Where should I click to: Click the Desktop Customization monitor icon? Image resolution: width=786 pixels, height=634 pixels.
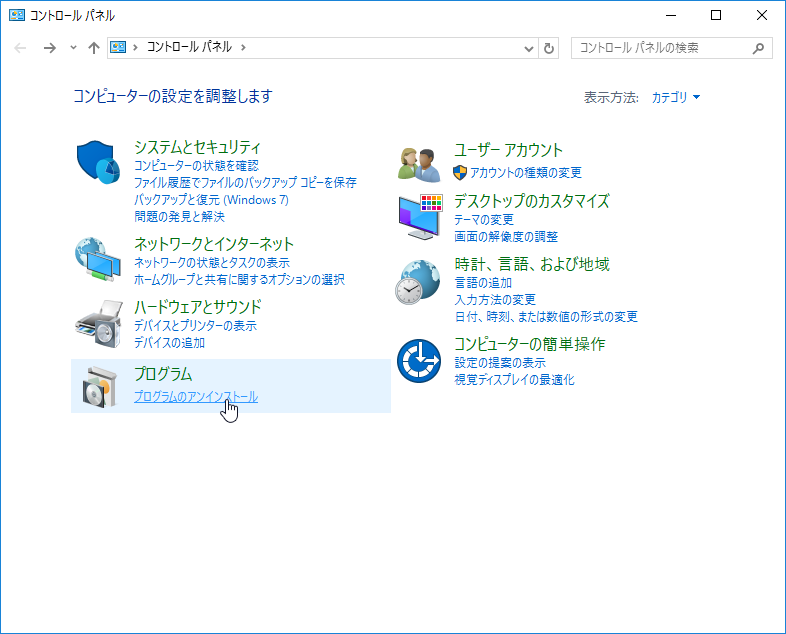(421, 217)
